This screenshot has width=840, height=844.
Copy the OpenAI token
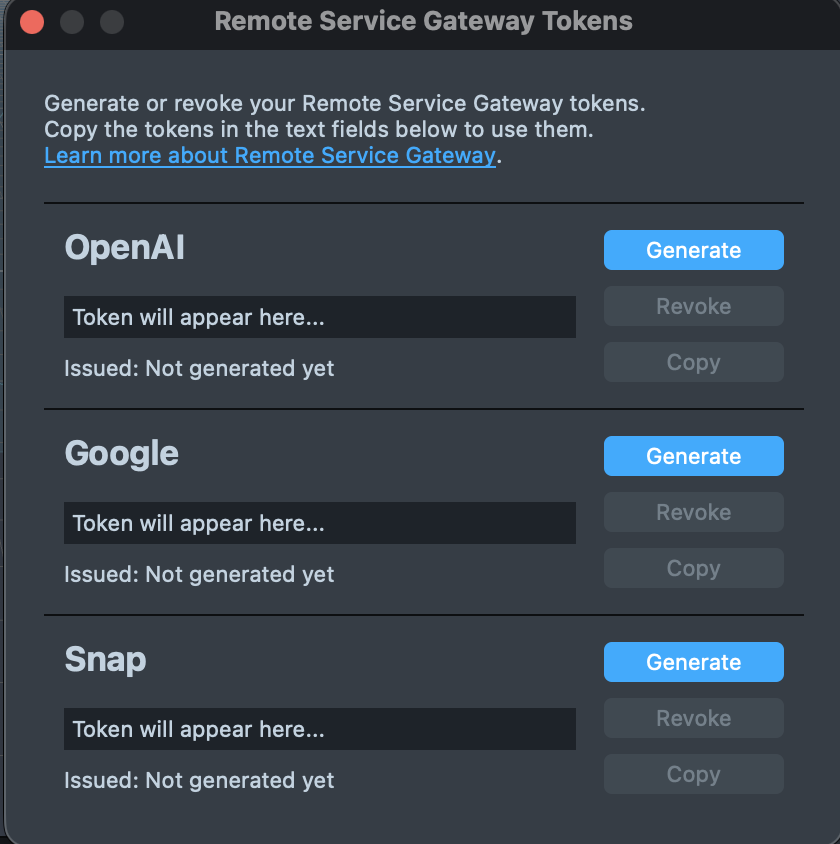pos(693,362)
